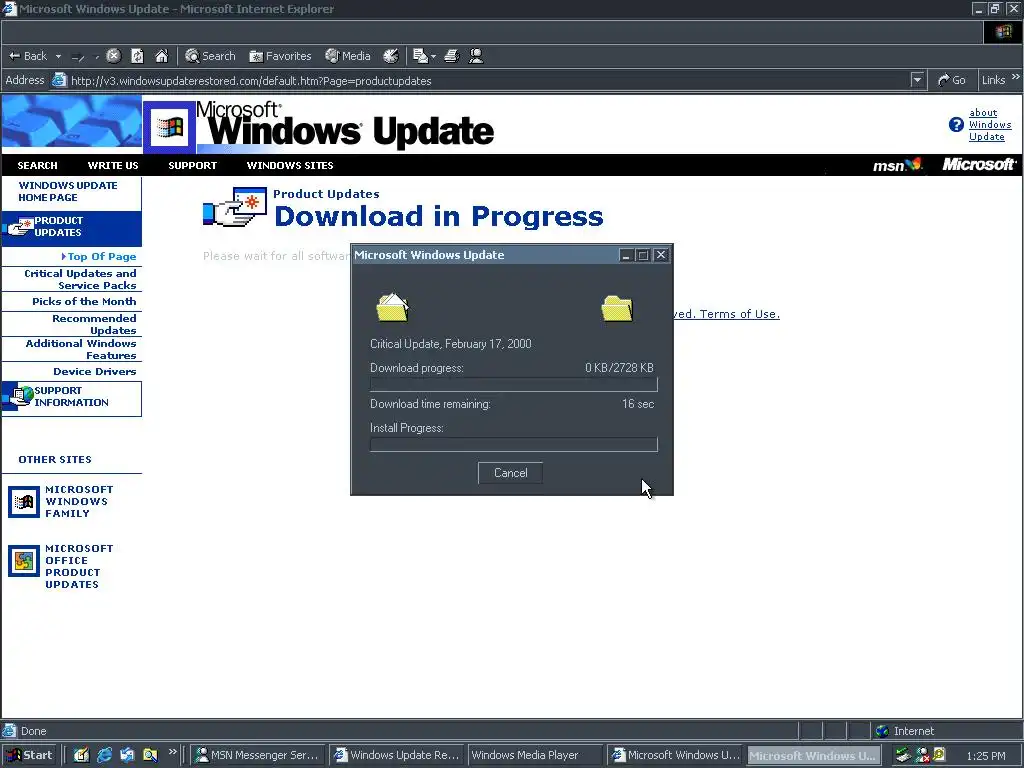Click the address bar URL field

pyautogui.click(x=483, y=81)
